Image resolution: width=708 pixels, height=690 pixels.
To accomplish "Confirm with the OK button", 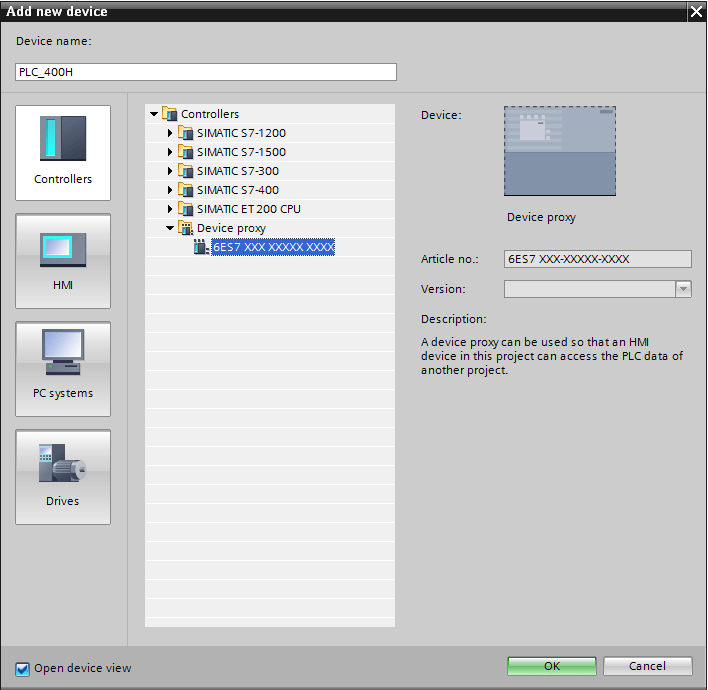I will 552,666.
